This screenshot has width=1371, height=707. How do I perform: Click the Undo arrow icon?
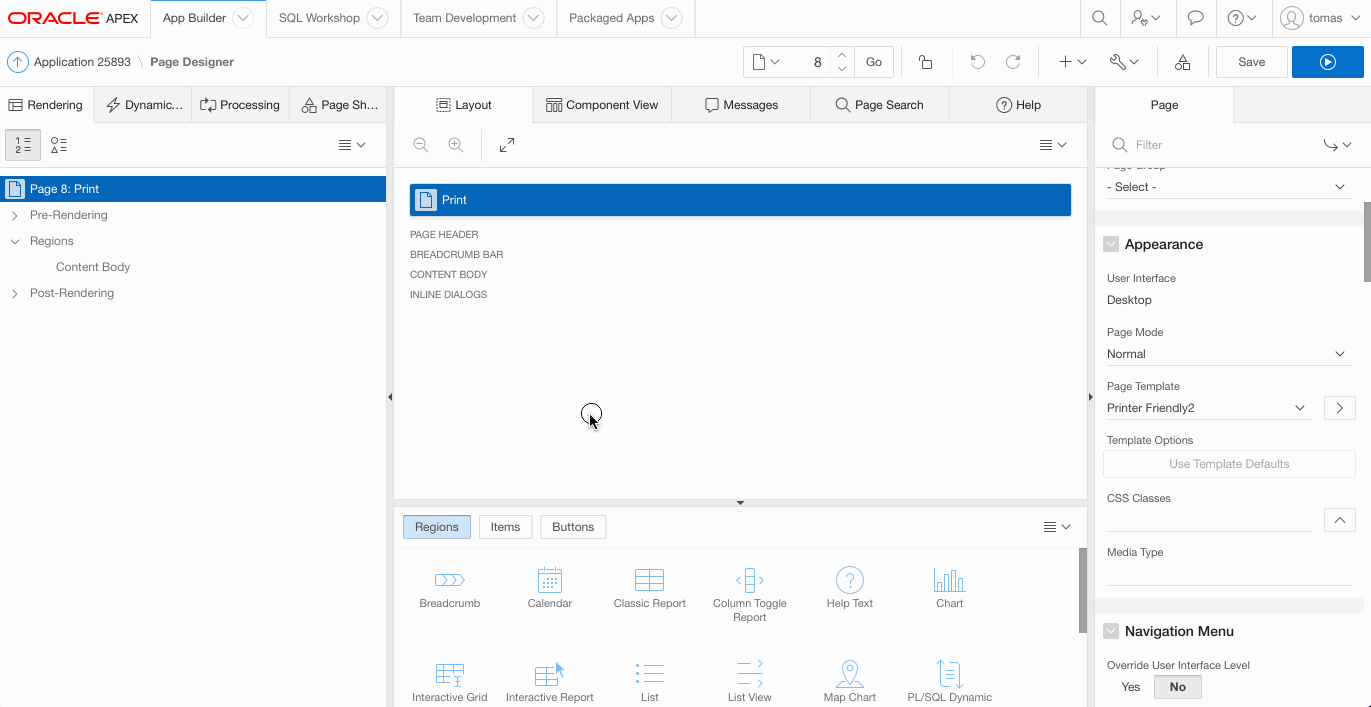(x=977, y=62)
